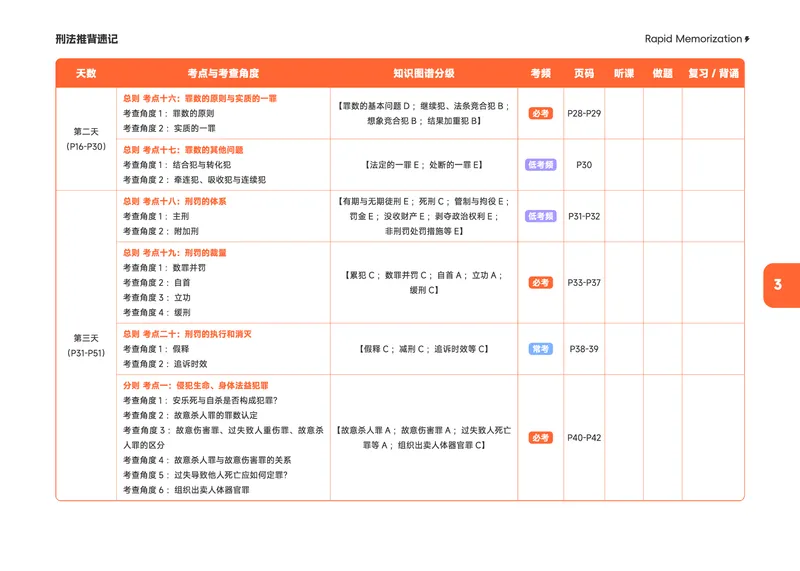Click the 考频 column header
The image size is (800, 571).
click(x=541, y=73)
